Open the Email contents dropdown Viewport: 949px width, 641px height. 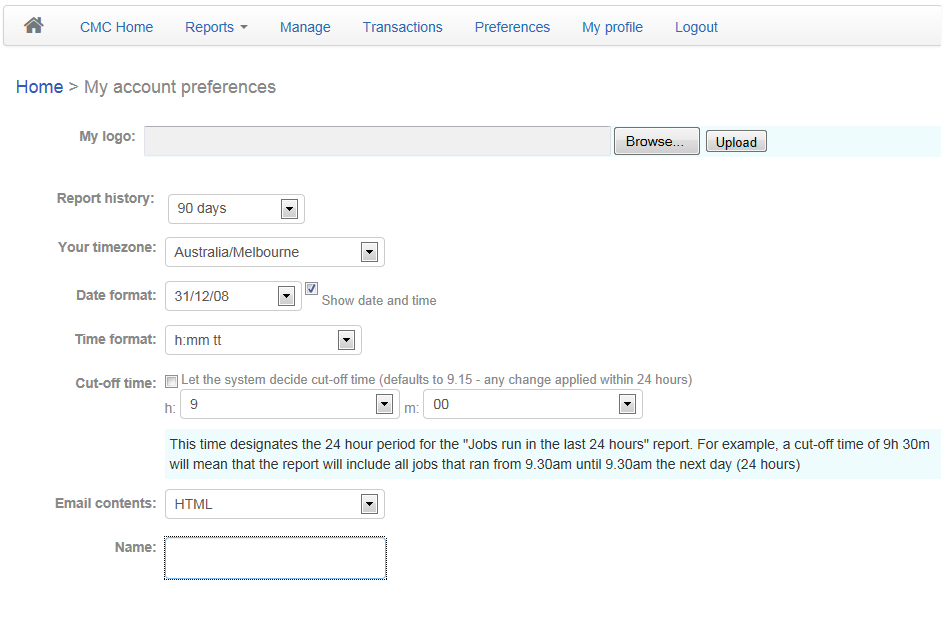[x=275, y=504]
